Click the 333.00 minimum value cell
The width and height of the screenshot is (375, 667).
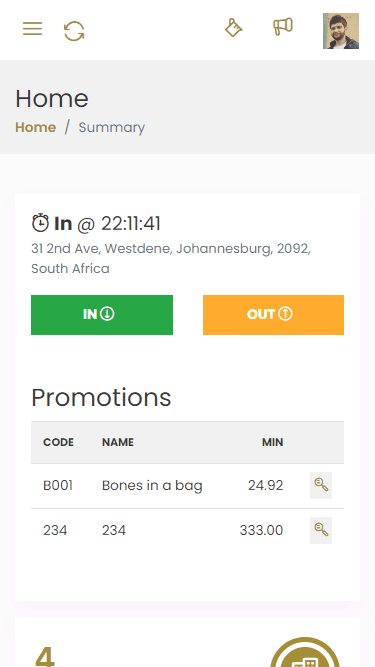click(x=261, y=530)
